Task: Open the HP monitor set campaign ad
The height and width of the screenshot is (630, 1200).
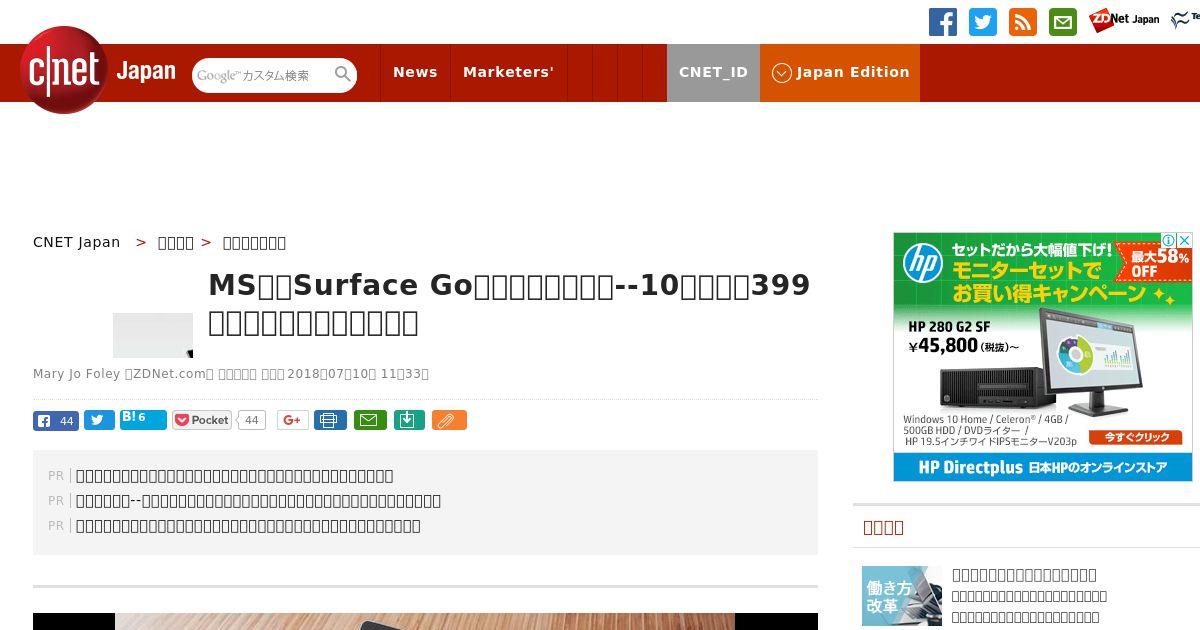Action: click(1043, 357)
